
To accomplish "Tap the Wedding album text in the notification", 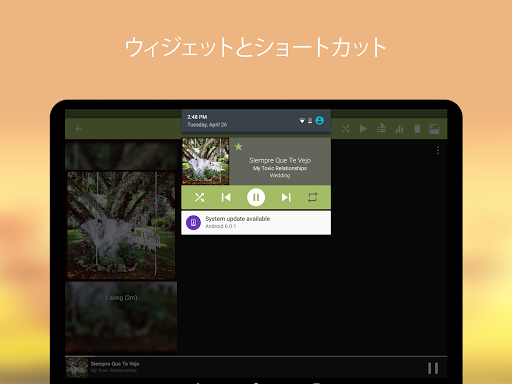I will pyautogui.click(x=280, y=175).
